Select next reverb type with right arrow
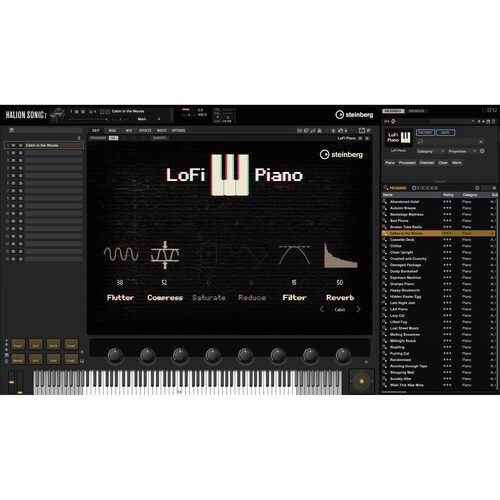 [359, 309]
